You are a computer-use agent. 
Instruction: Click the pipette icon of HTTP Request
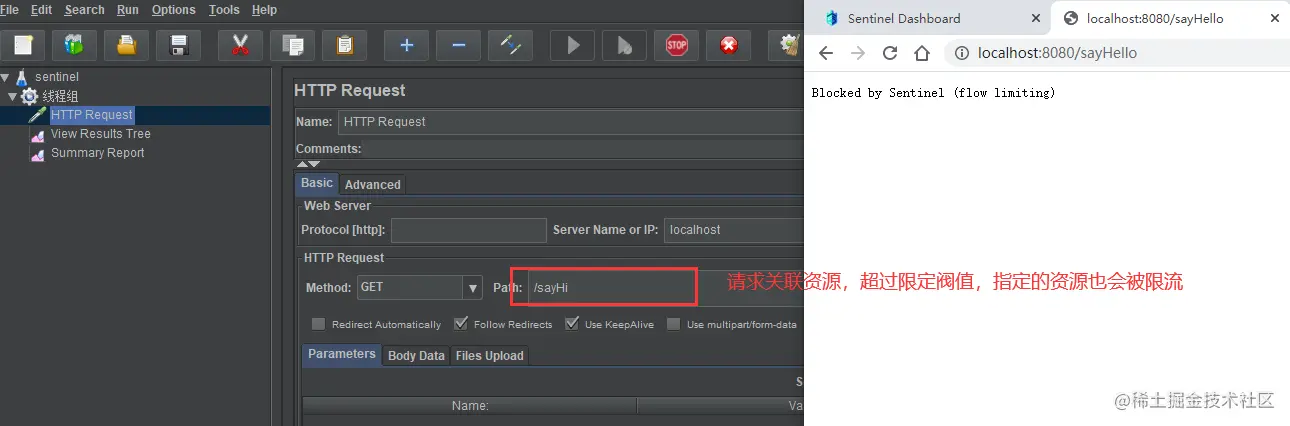[38, 115]
